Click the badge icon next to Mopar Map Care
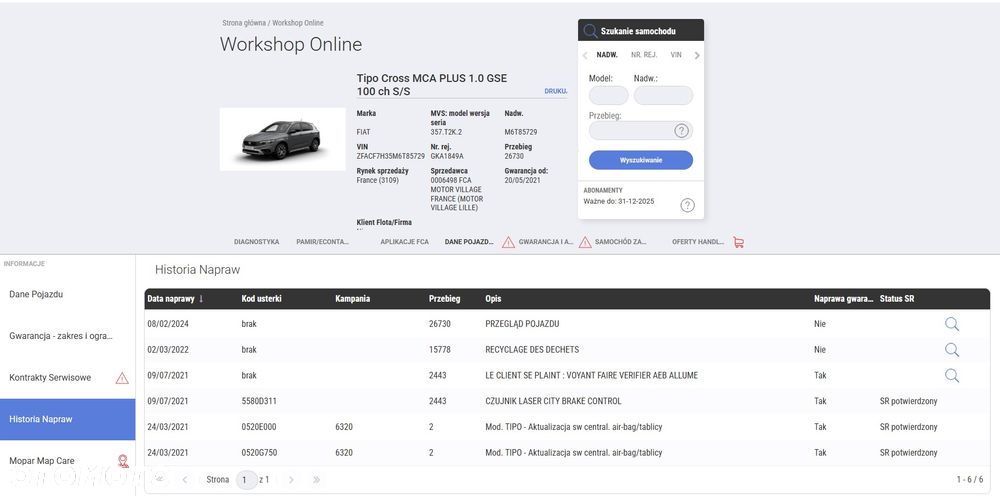This screenshot has height=496, width=1000. coord(123,460)
